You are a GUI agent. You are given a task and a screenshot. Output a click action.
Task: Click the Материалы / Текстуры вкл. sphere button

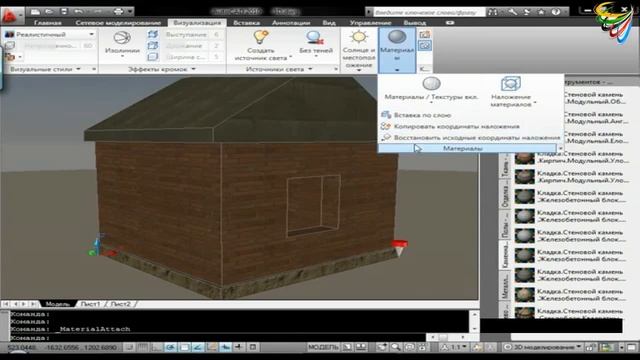[x=431, y=90]
